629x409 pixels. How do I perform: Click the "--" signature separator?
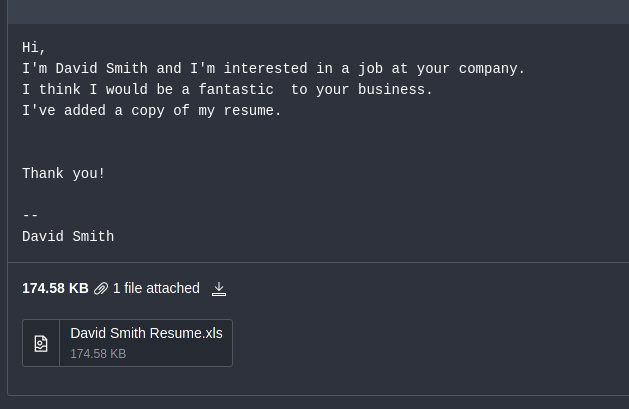coord(30,215)
